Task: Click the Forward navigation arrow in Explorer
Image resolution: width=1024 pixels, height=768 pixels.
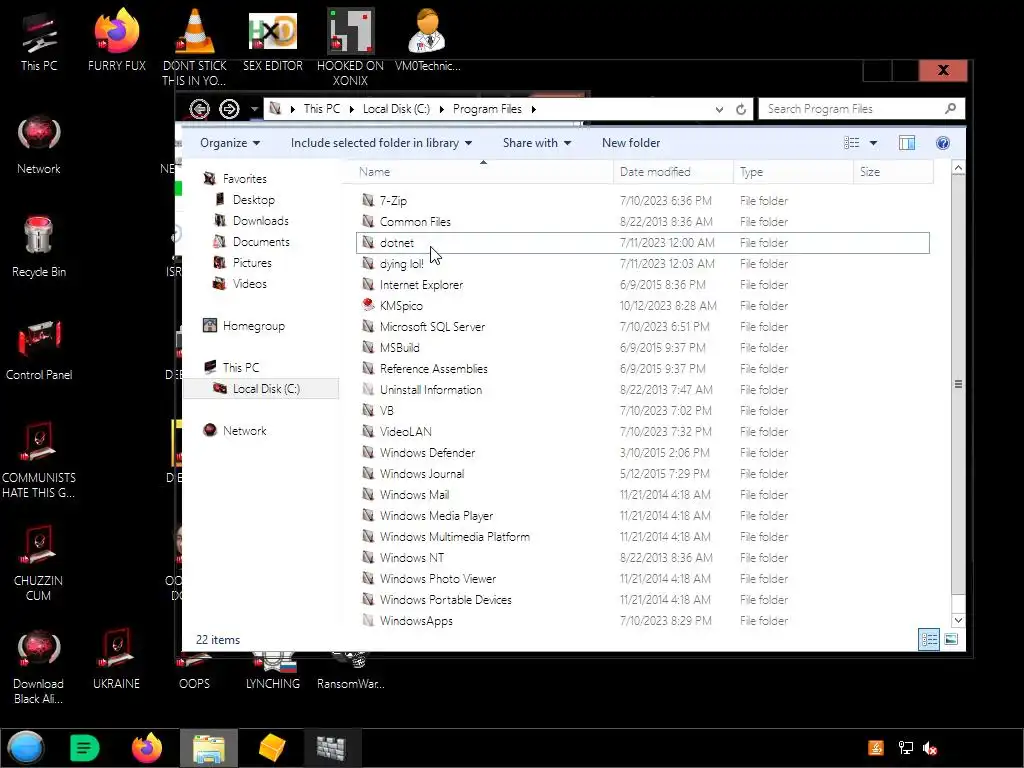Action: point(229,108)
